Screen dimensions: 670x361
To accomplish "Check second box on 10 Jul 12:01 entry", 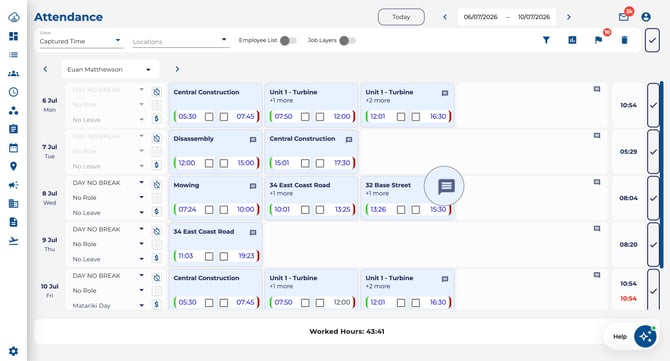I will (415, 302).
